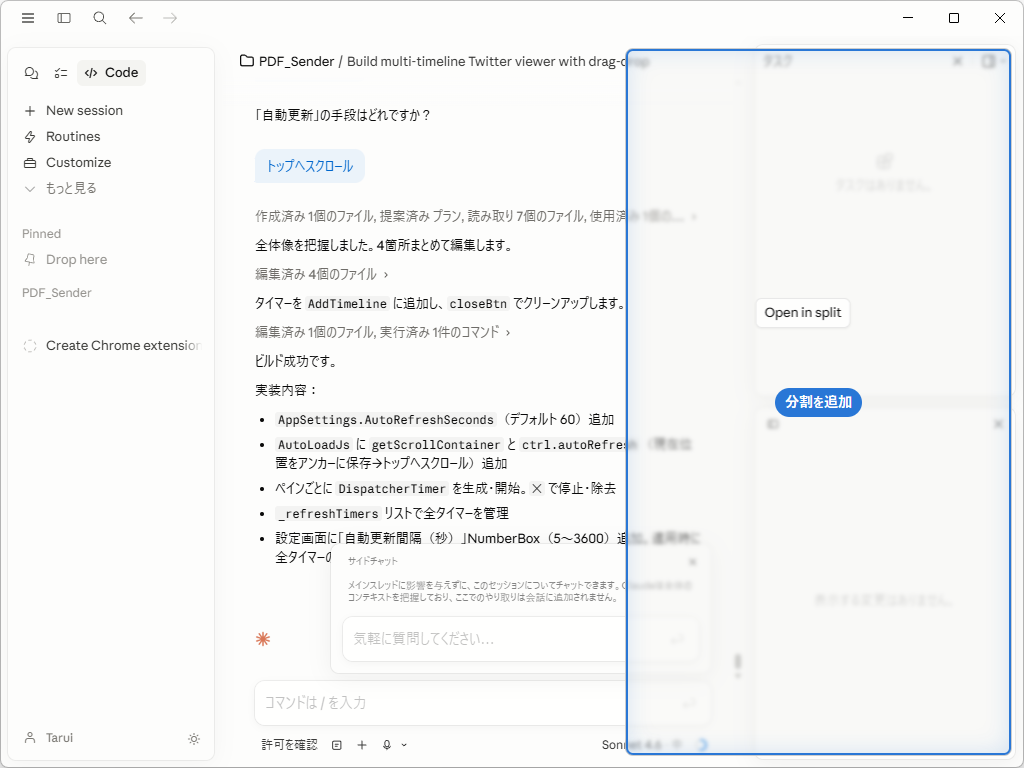The image size is (1024, 768).
Task: Click the Routines lightning bolt icon
Action: [x=30, y=136]
